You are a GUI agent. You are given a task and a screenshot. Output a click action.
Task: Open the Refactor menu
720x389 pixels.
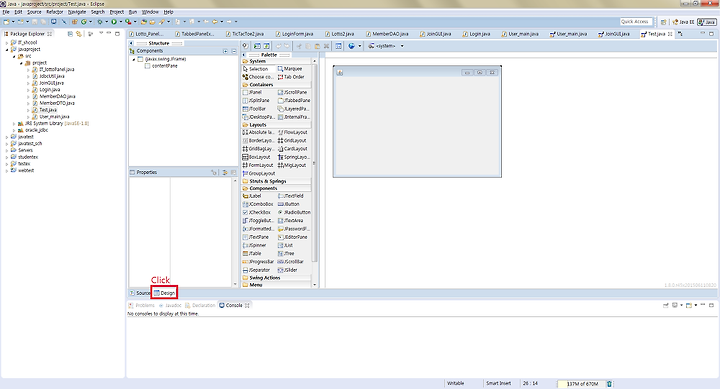(55, 12)
